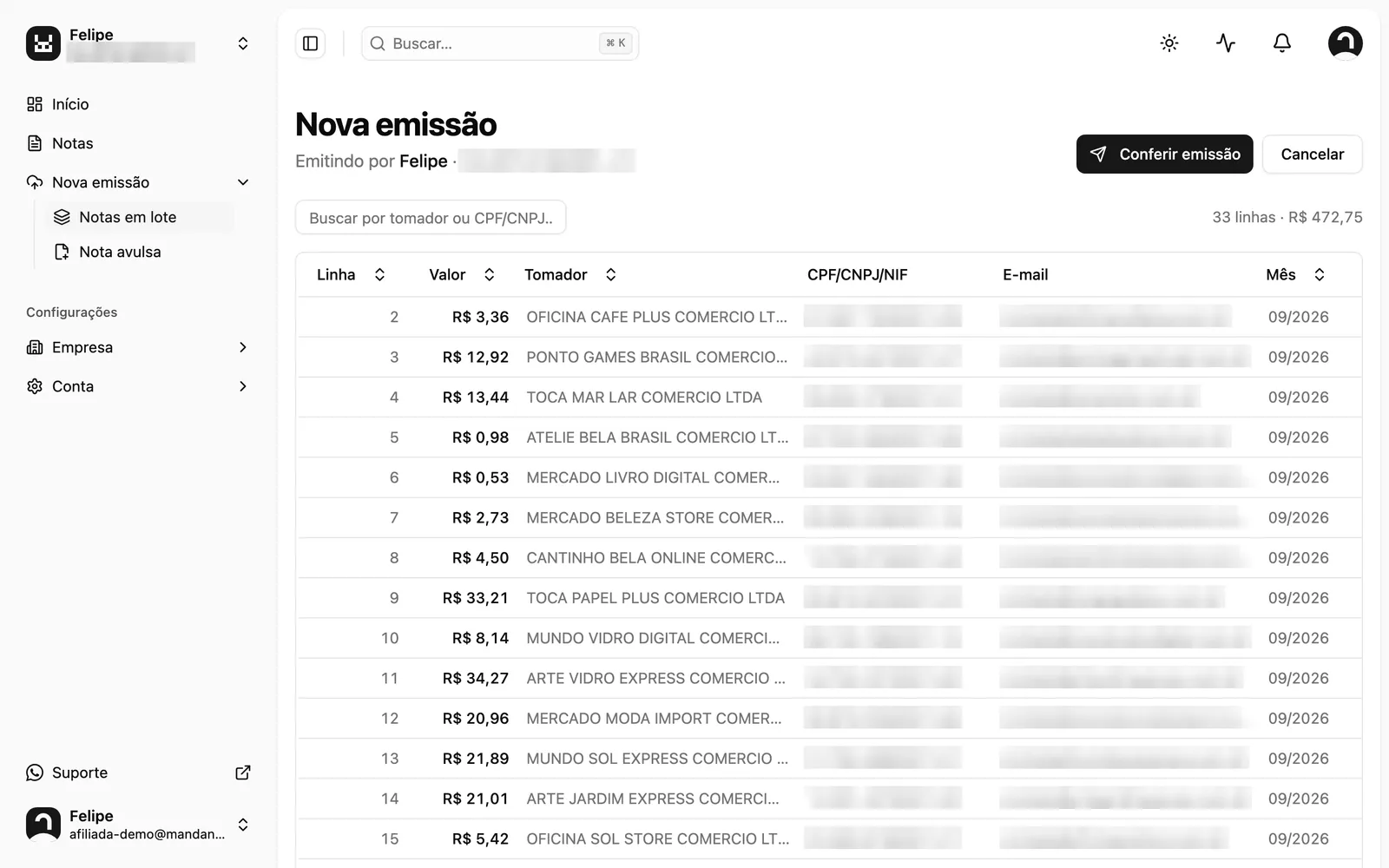The width and height of the screenshot is (1389, 868).
Task: Select row TOCA MAR LAR COMERCIO LTDA
Action: coord(829,398)
